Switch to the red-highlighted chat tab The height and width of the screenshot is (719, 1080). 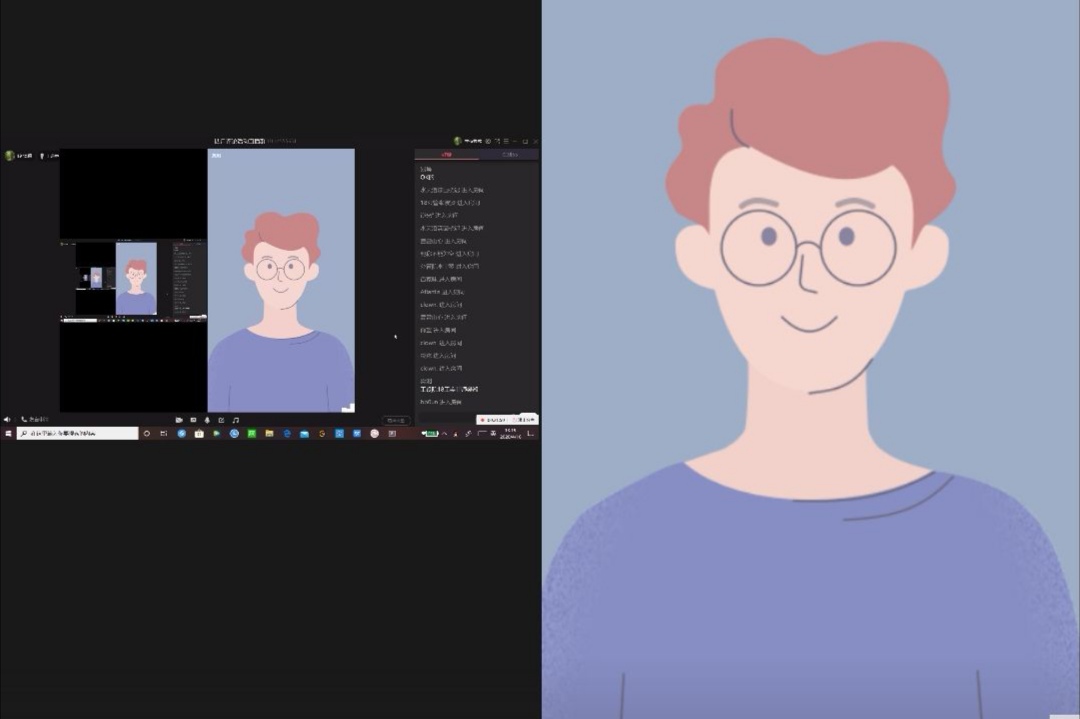click(446, 155)
